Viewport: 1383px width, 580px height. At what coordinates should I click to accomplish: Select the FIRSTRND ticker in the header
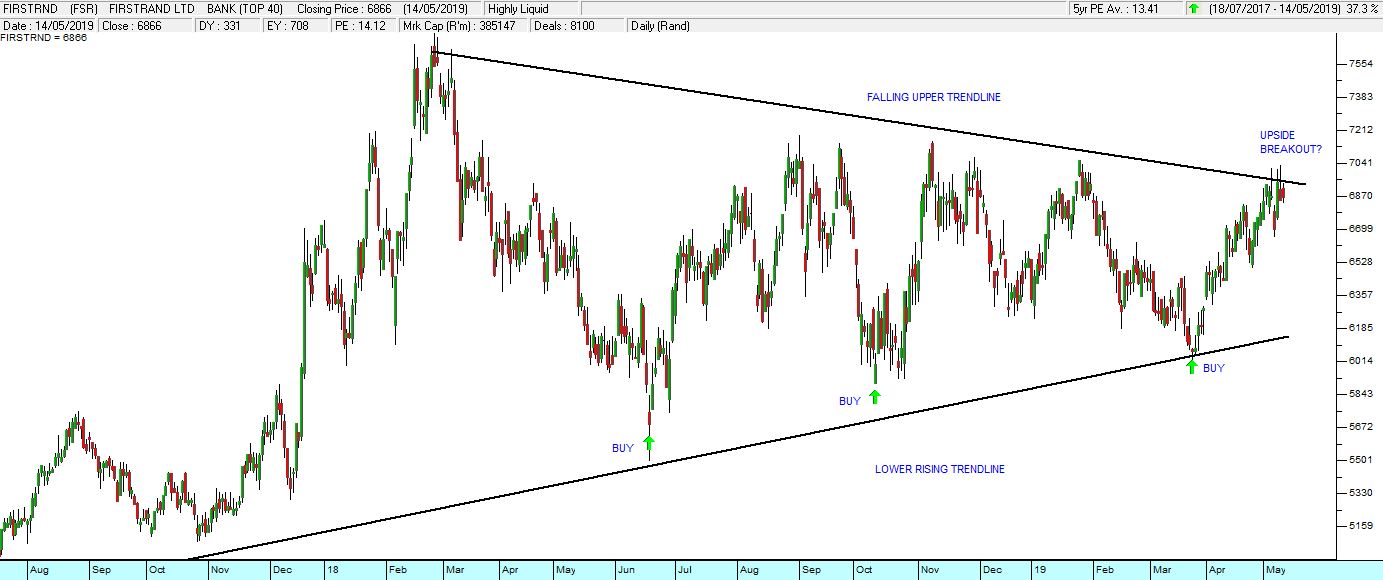pyautogui.click(x=30, y=9)
